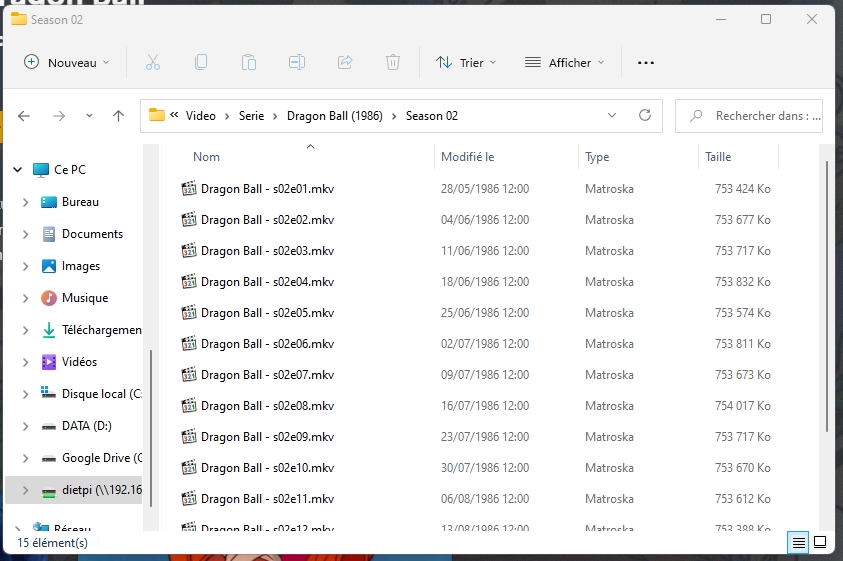Refresh the folder view

coord(645,115)
